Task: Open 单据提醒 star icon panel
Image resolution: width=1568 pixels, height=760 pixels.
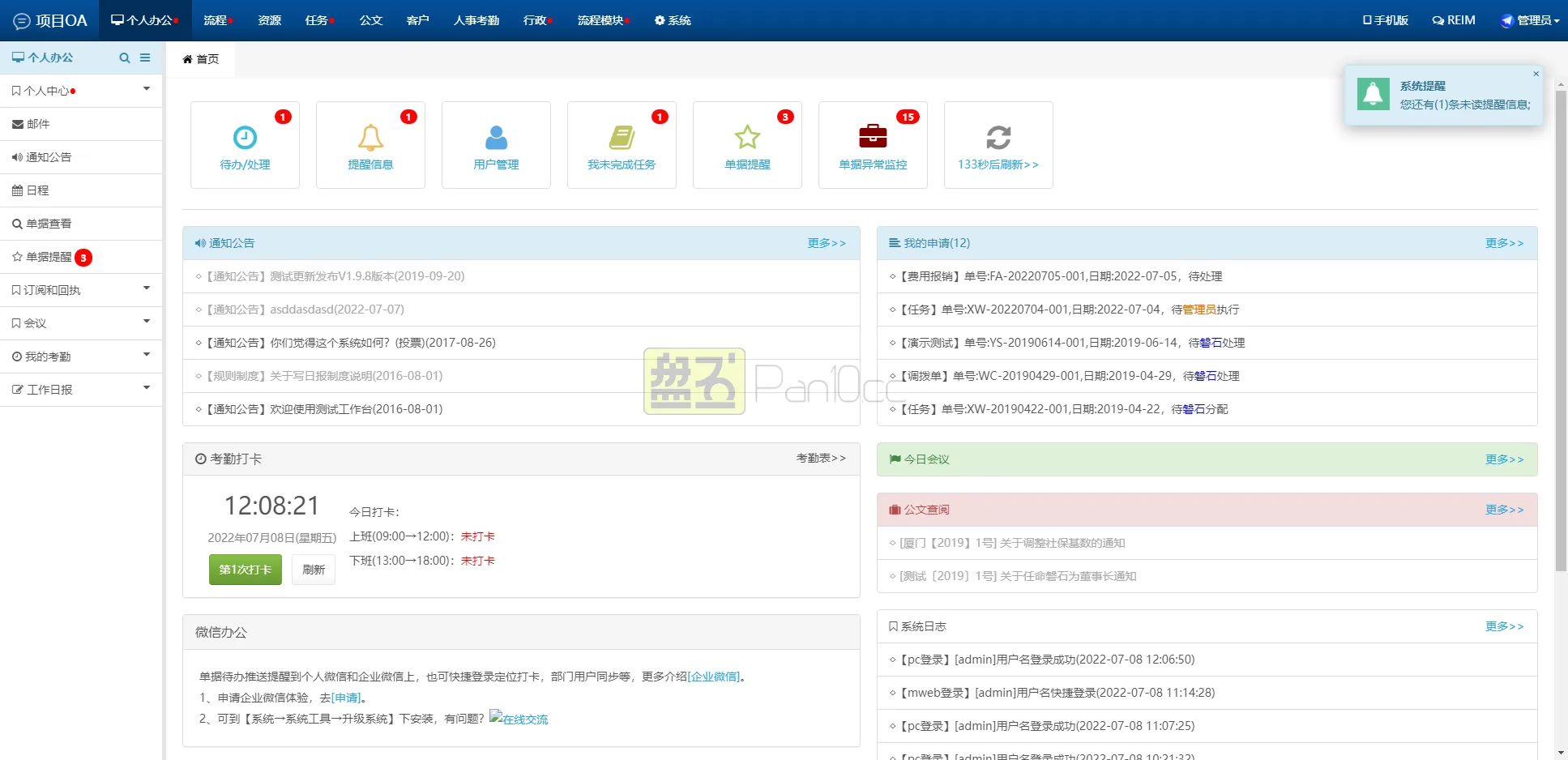Action: pyautogui.click(x=747, y=138)
